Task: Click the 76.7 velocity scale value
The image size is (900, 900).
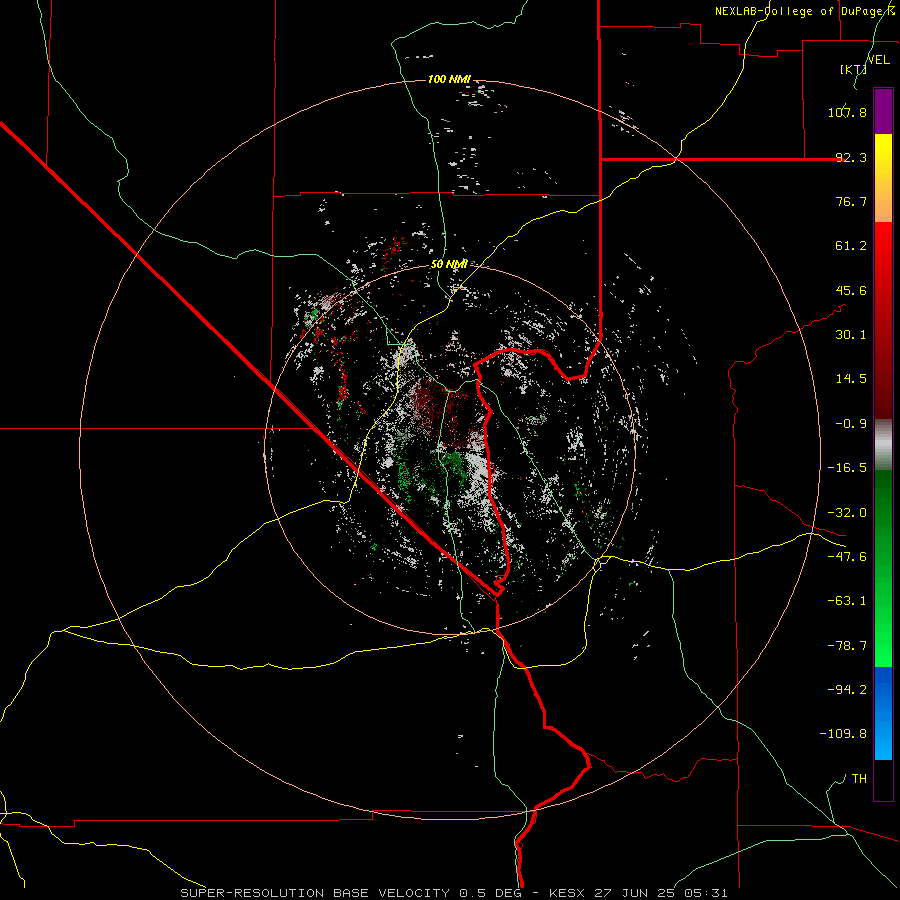Action: pos(851,201)
